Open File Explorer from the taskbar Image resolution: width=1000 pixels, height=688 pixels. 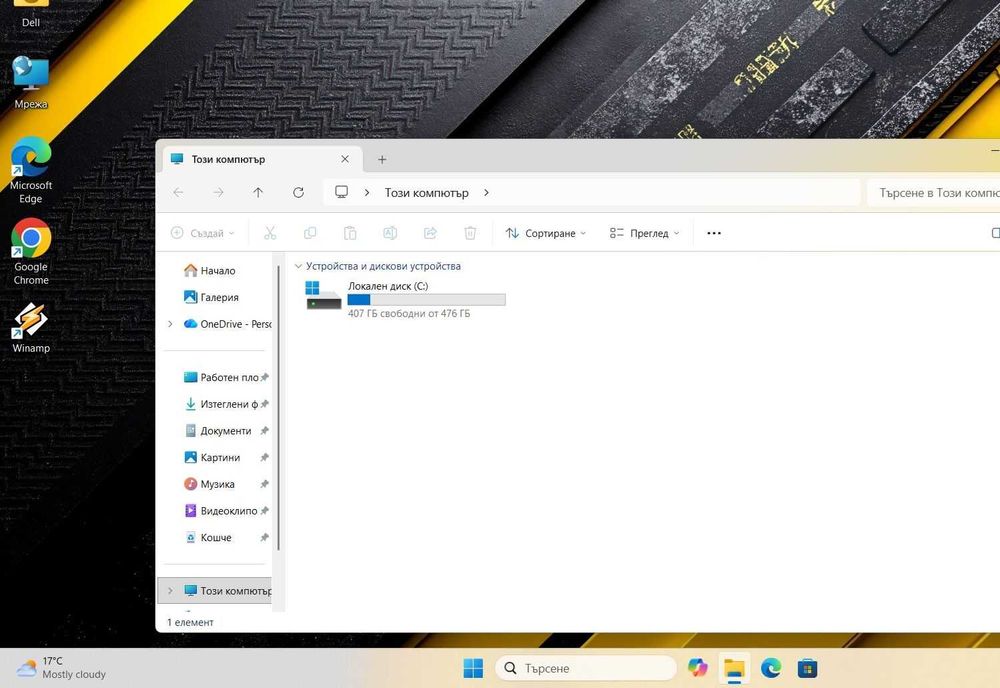point(735,668)
